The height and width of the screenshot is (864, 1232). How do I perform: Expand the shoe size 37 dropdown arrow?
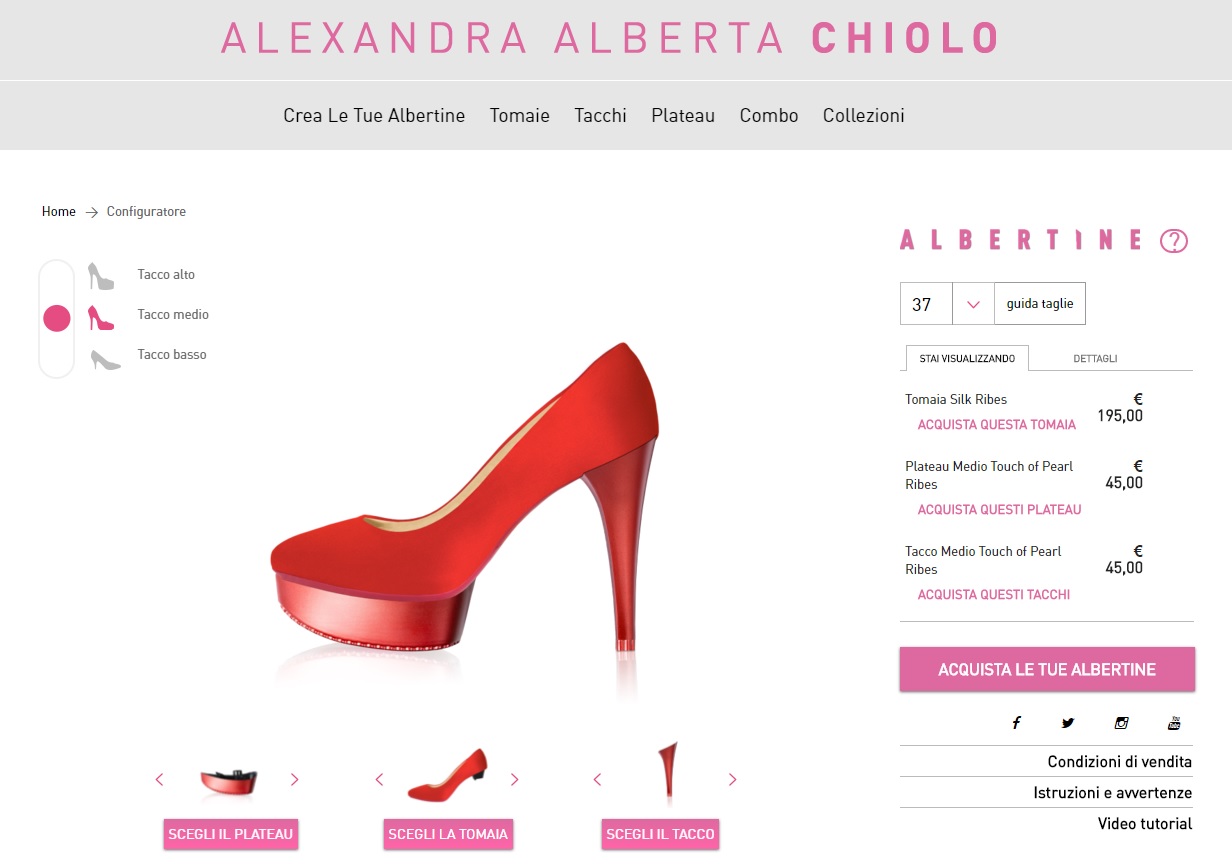pyautogui.click(x=973, y=304)
